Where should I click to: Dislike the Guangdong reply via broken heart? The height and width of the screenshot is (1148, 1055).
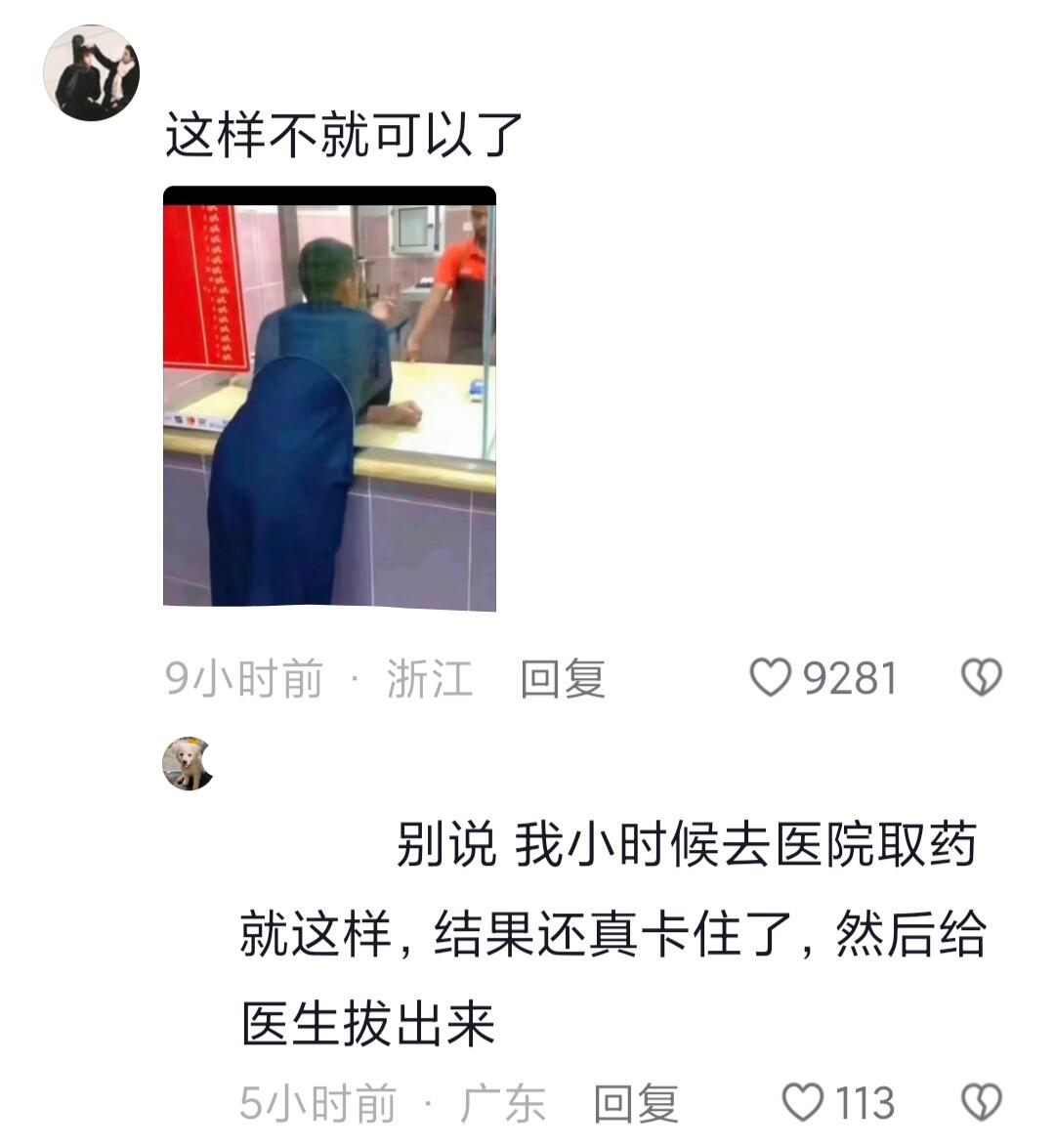(981, 1103)
